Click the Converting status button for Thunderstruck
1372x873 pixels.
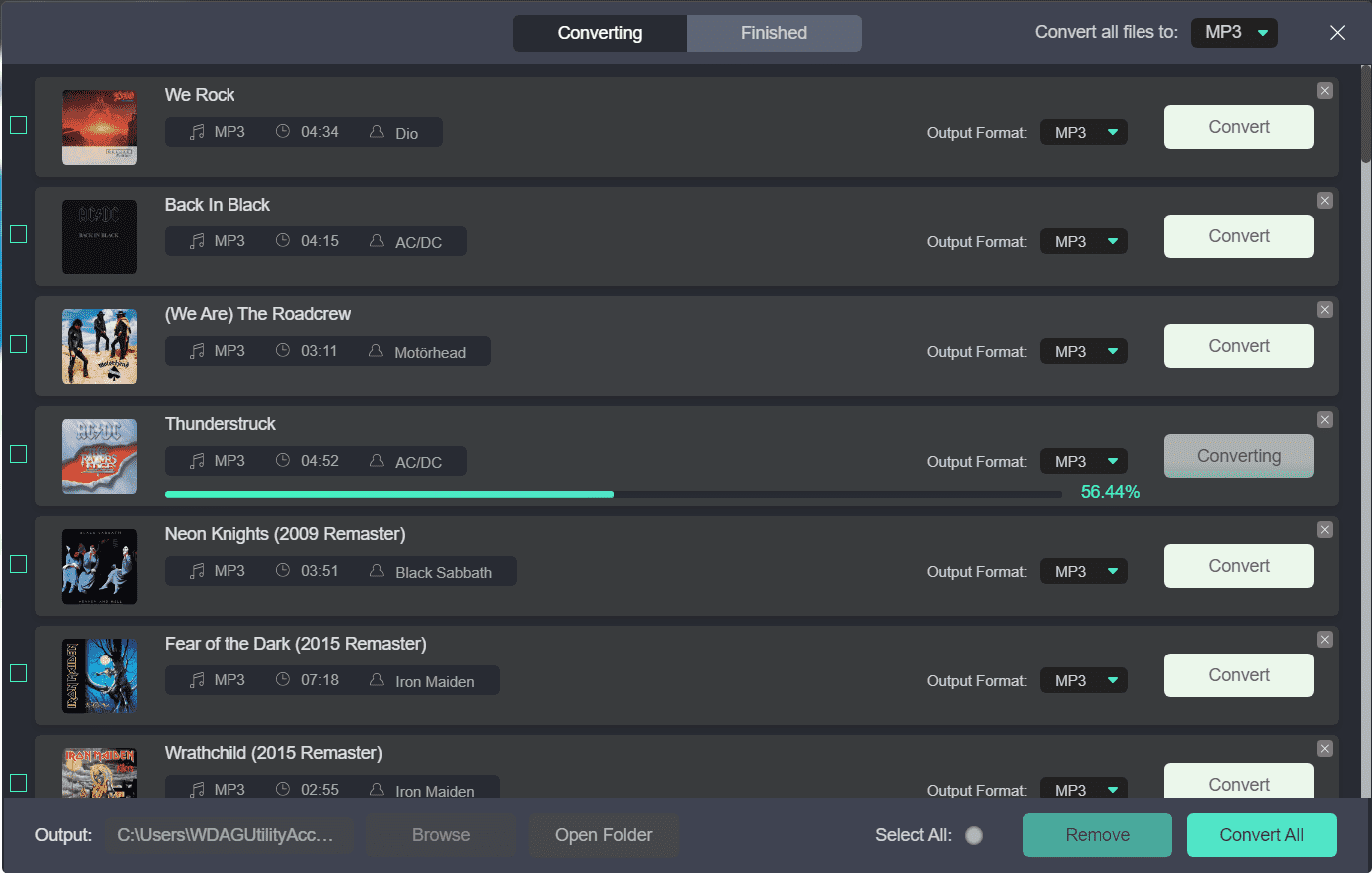[x=1239, y=456]
